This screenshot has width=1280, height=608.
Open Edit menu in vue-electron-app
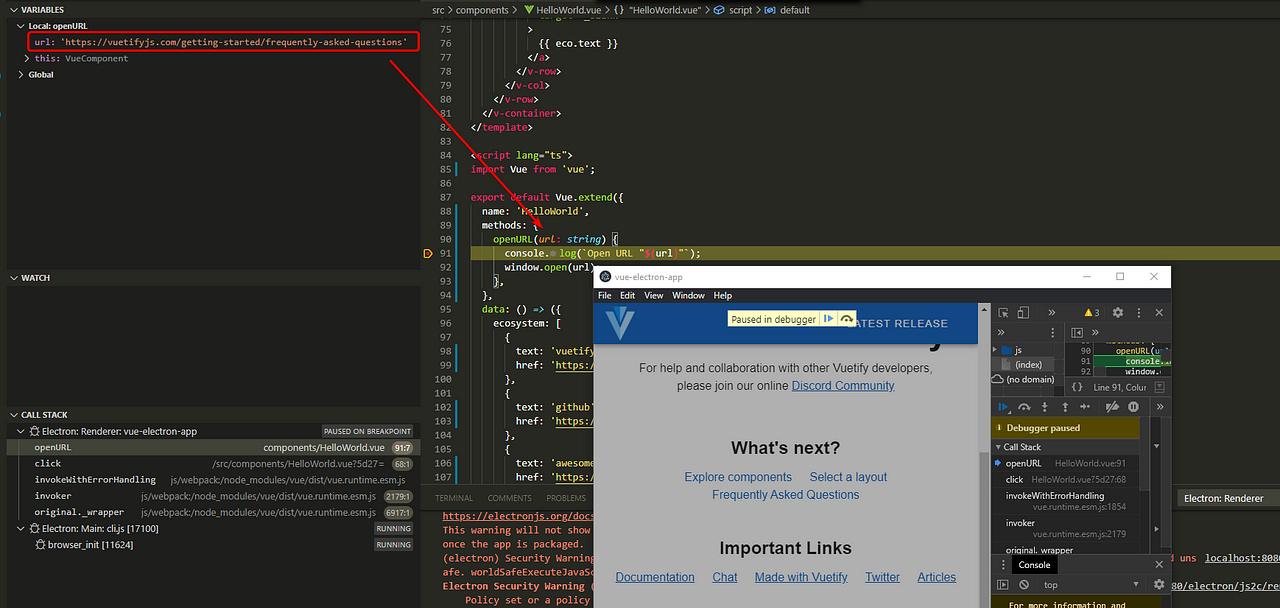click(627, 295)
